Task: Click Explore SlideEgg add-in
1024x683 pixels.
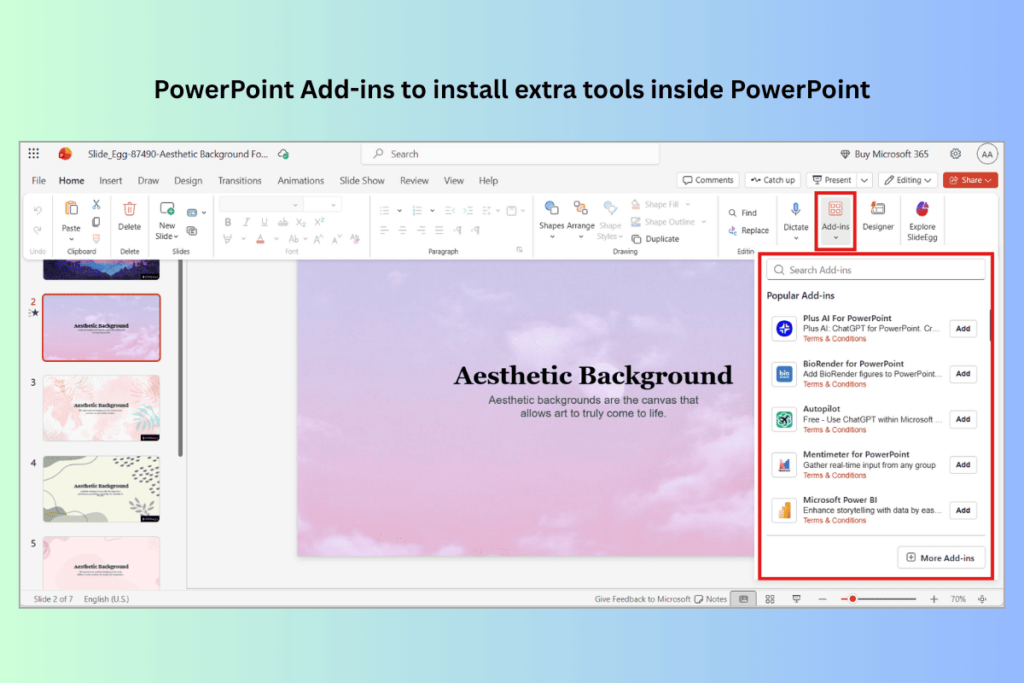Action: pyautogui.click(x=922, y=221)
